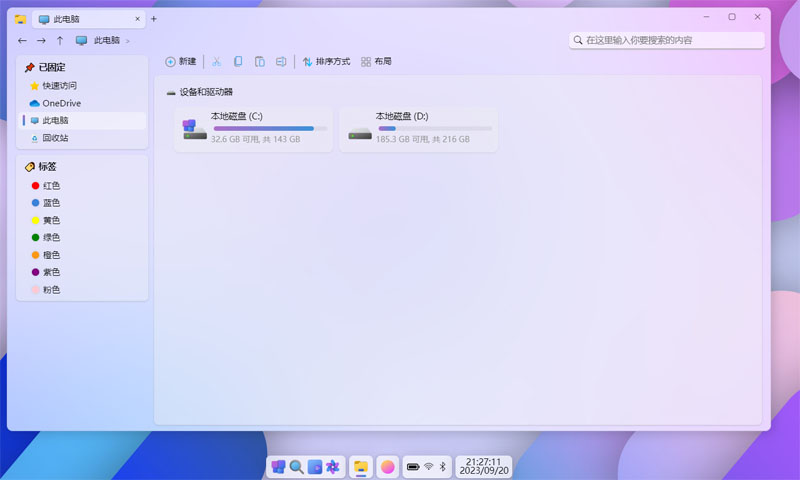Go back with the left arrow
Image resolution: width=800 pixels, height=480 pixels.
pos(22,40)
